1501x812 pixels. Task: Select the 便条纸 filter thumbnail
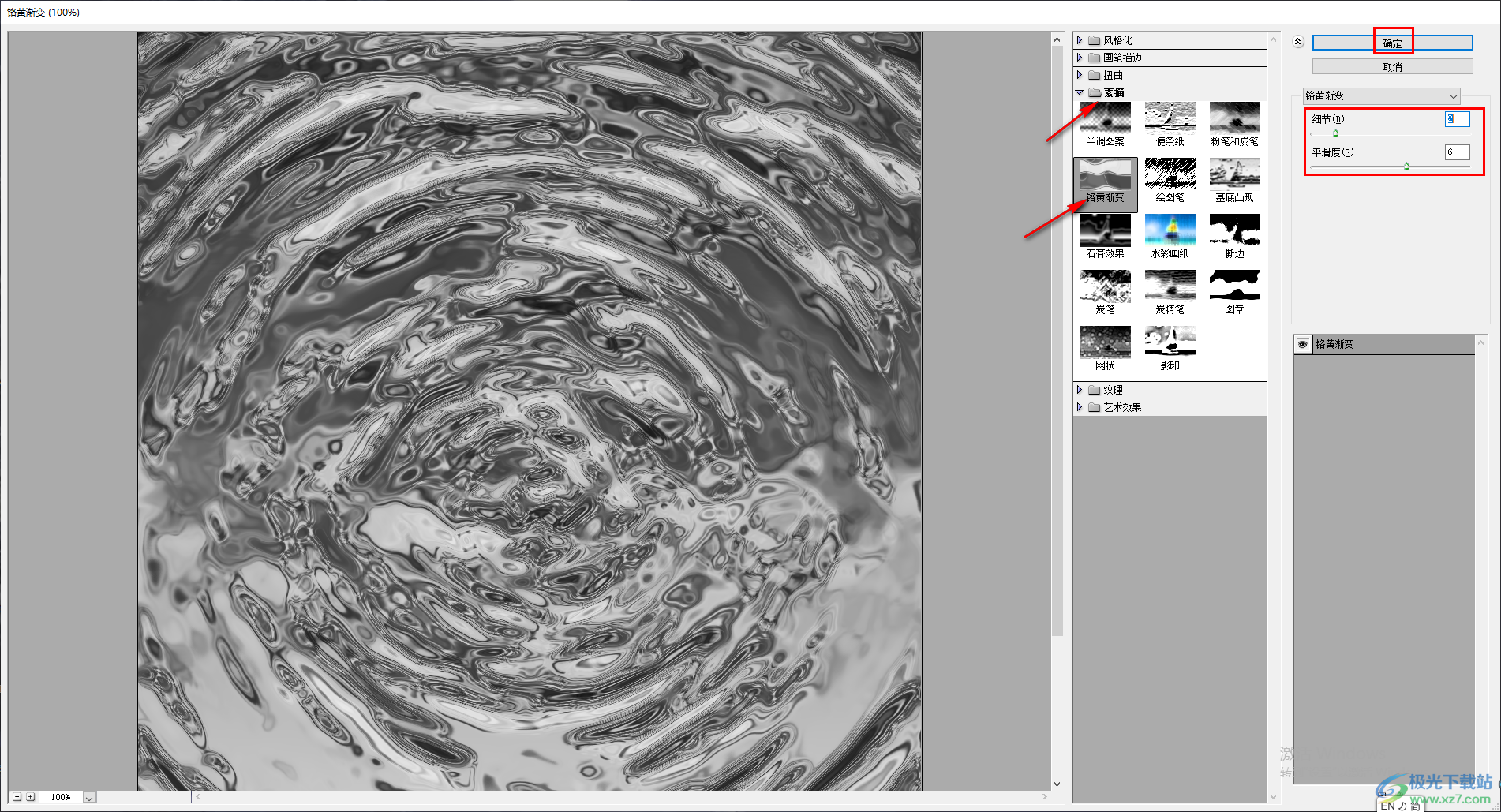pos(1170,124)
